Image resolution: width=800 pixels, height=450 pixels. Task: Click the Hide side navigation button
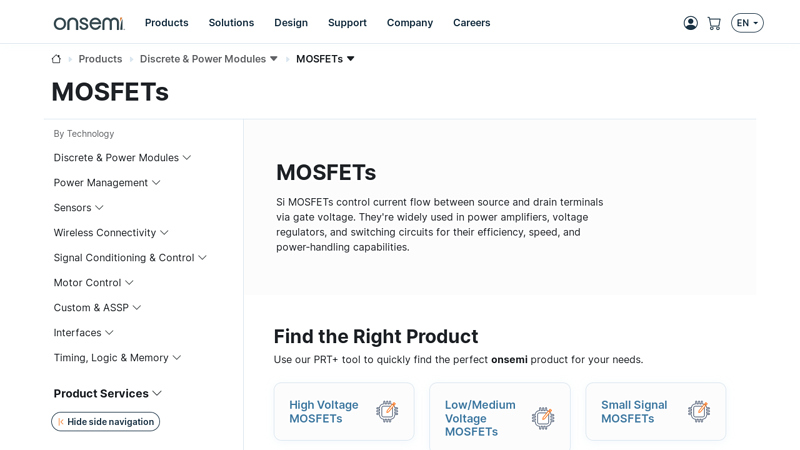tap(106, 421)
